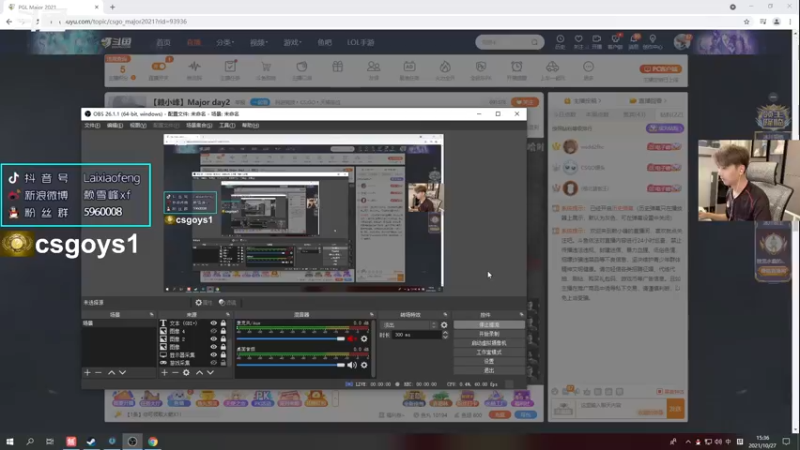
Task: Click 开始录制 to start recording
Action: point(489,334)
